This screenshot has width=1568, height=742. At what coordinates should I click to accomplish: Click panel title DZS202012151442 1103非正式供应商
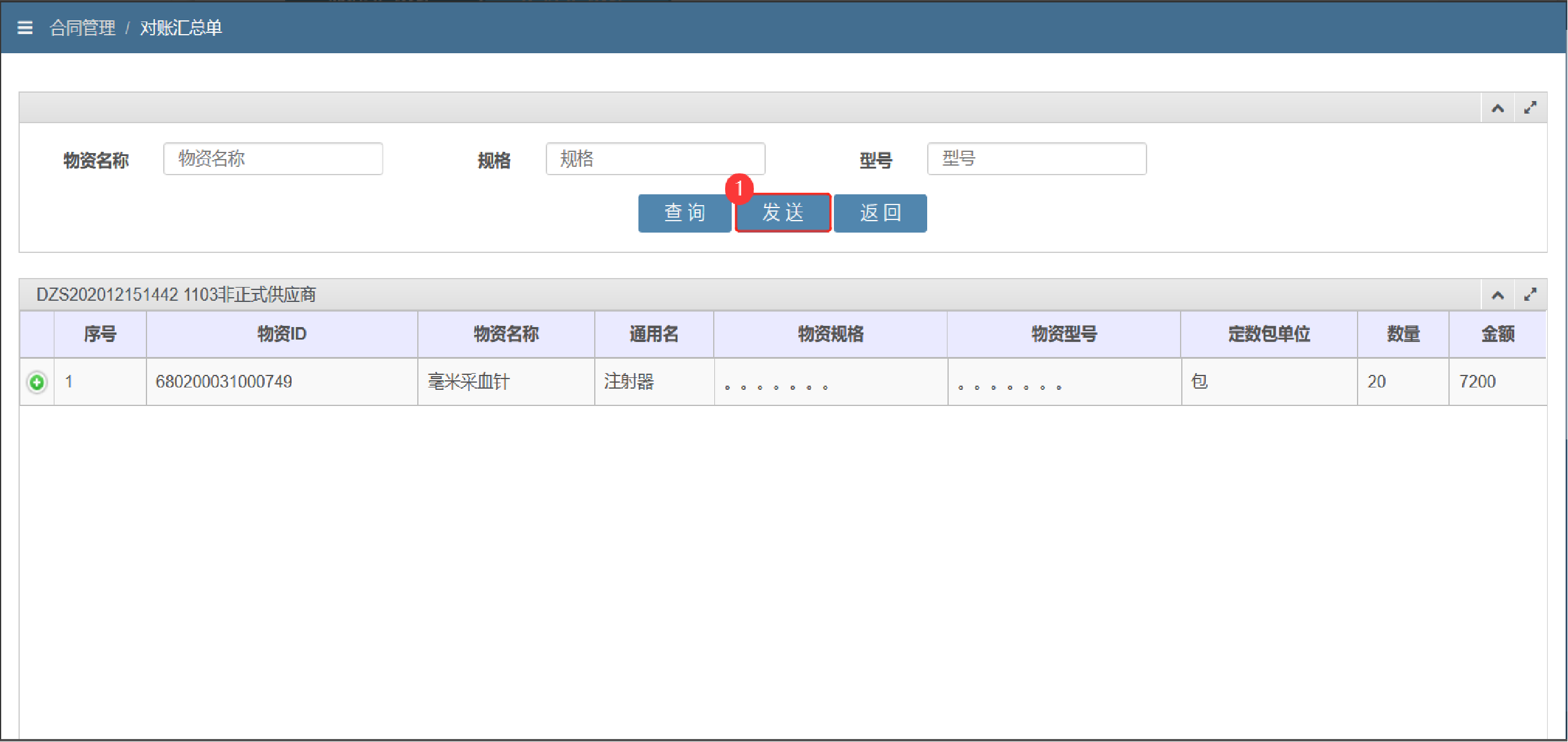click(x=176, y=296)
